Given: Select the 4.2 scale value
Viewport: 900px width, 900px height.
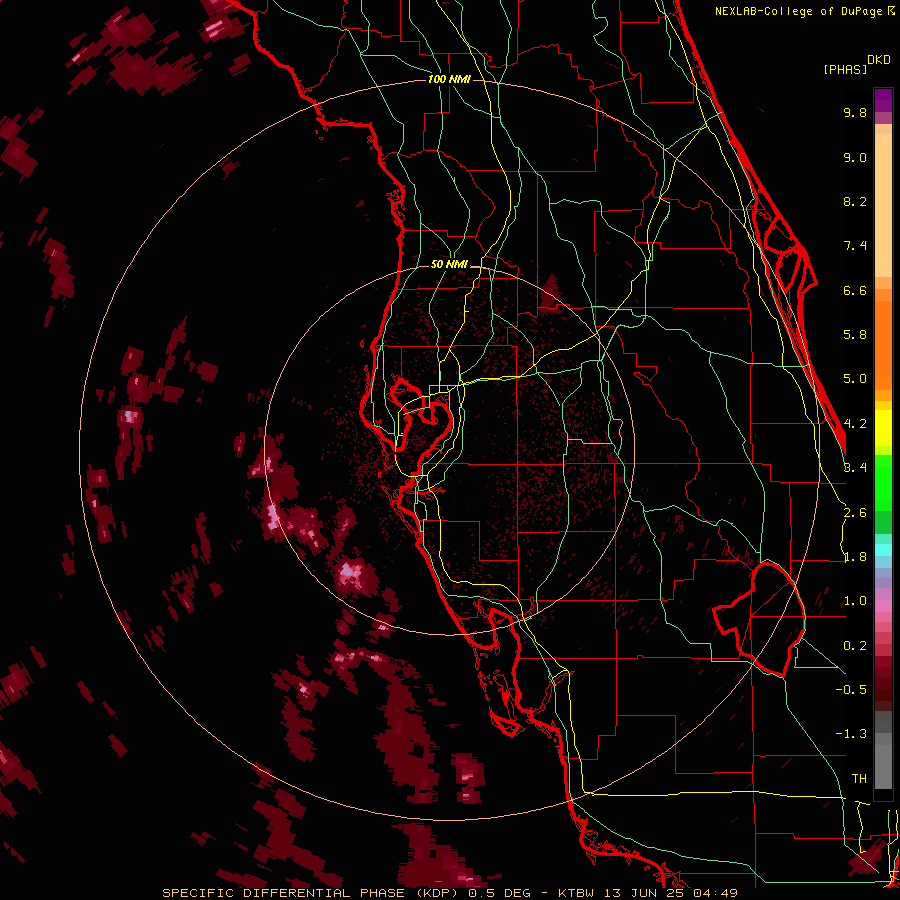Looking at the screenshot, I should tap(855, 424).
